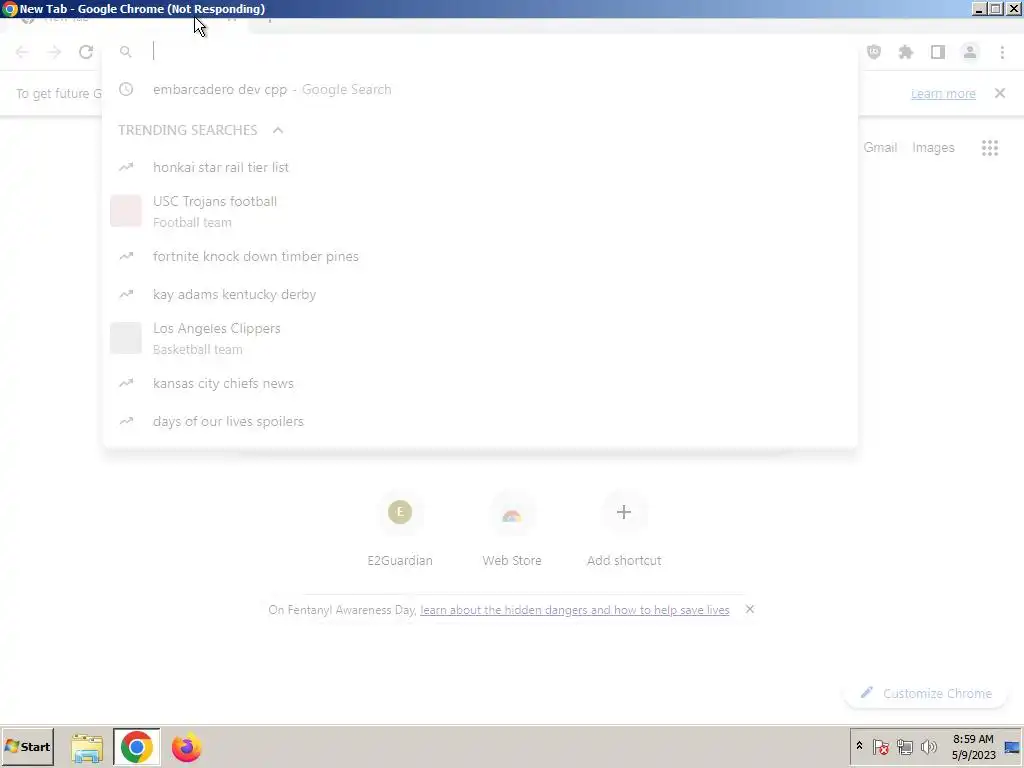Open the profile avatar menu
Screen dimensions: 1024x768
(x=970, y=52)
